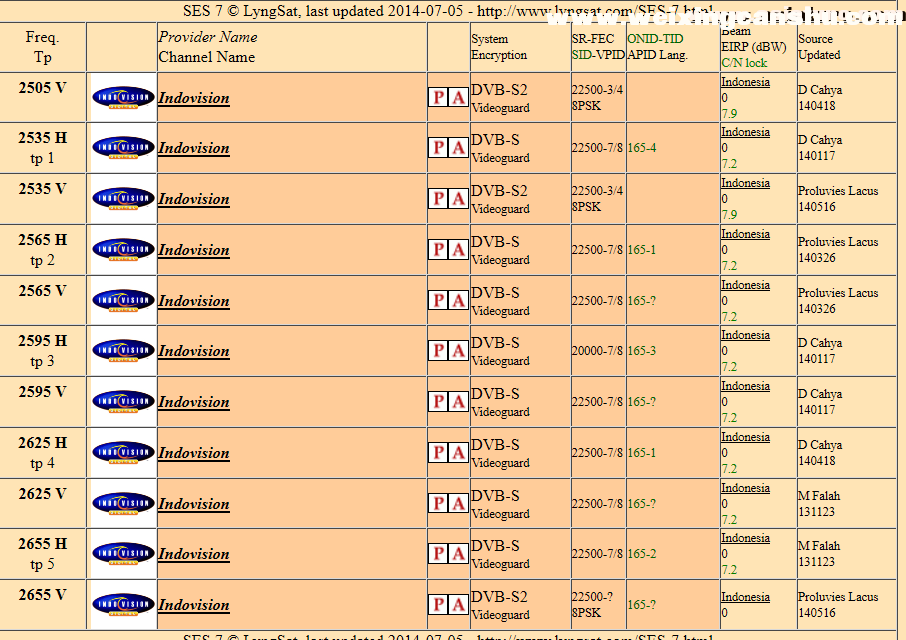This screenshot has height=640, width=906.
Task: Follow the Indonesia beam link for 2655 V
Action: (x=745, y=597)
